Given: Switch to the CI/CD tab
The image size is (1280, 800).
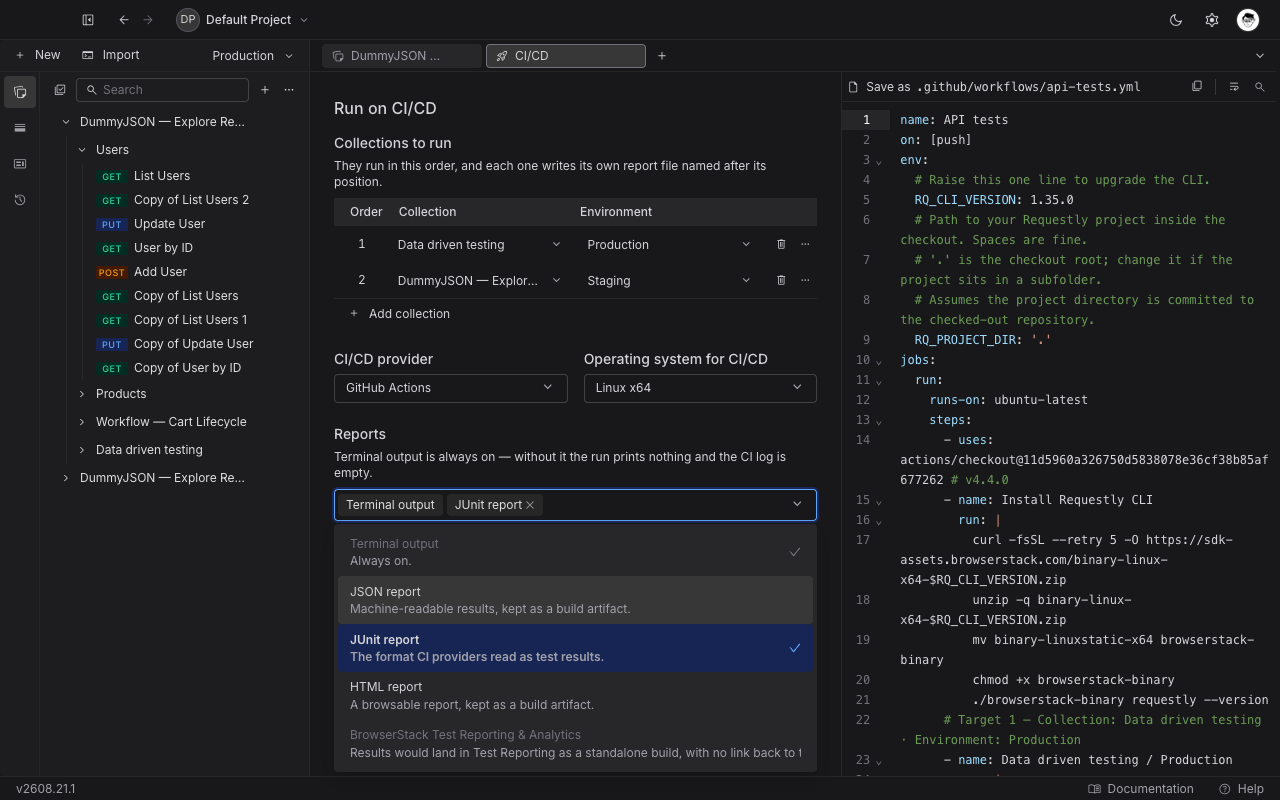Looking at the screenshot, I should tap(566, 56).
